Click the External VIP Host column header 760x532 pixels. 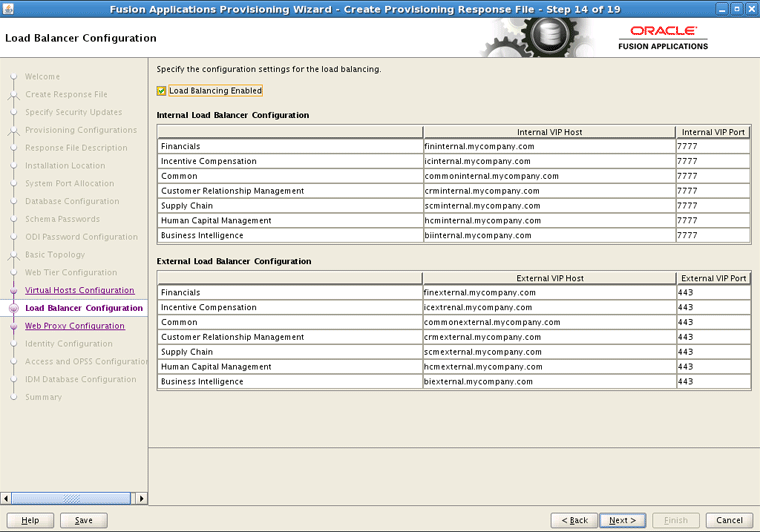click(550, 278)
